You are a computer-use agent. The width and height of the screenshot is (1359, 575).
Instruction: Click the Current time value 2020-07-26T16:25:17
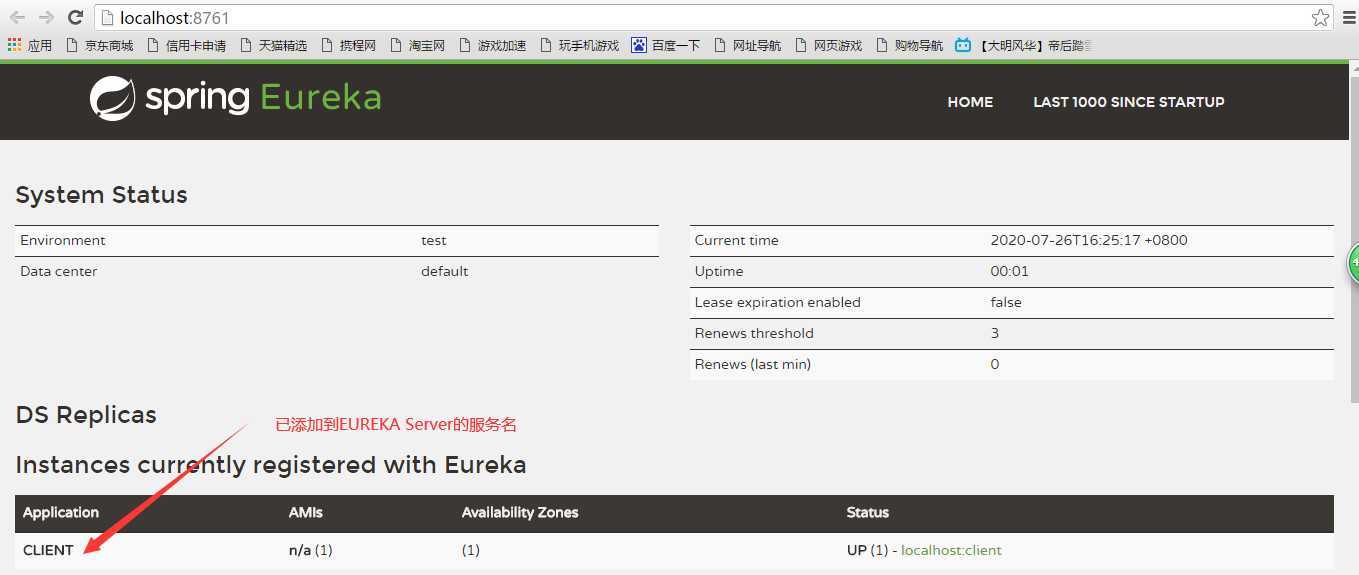tap(1089, 240)
